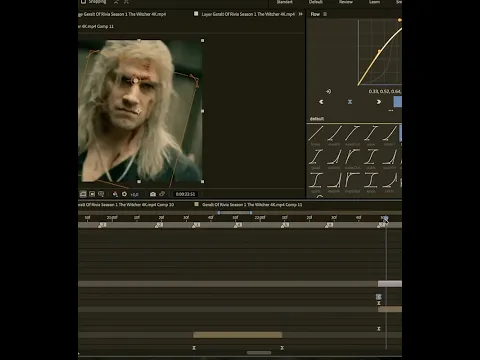Select fifth preset in first Flow row
This screenshot has height=360, width=480.
[x=389, y=134]
